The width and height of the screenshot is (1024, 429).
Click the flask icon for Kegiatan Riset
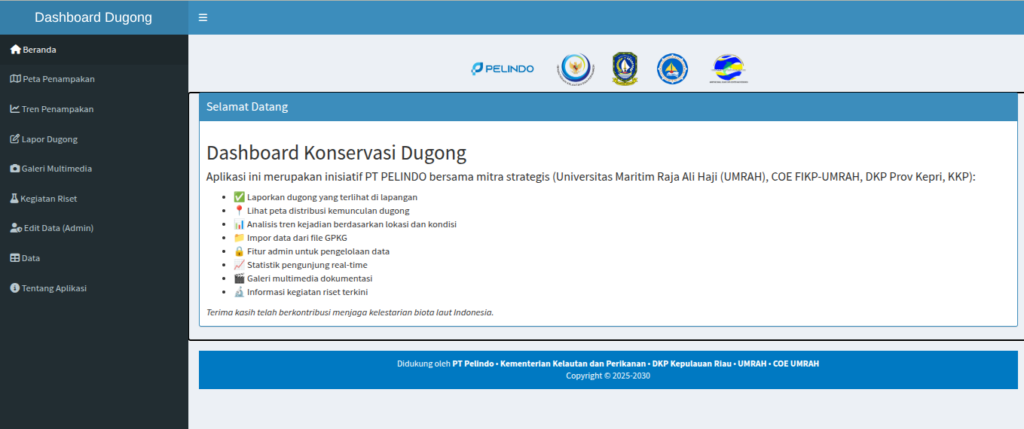point(15,199)
